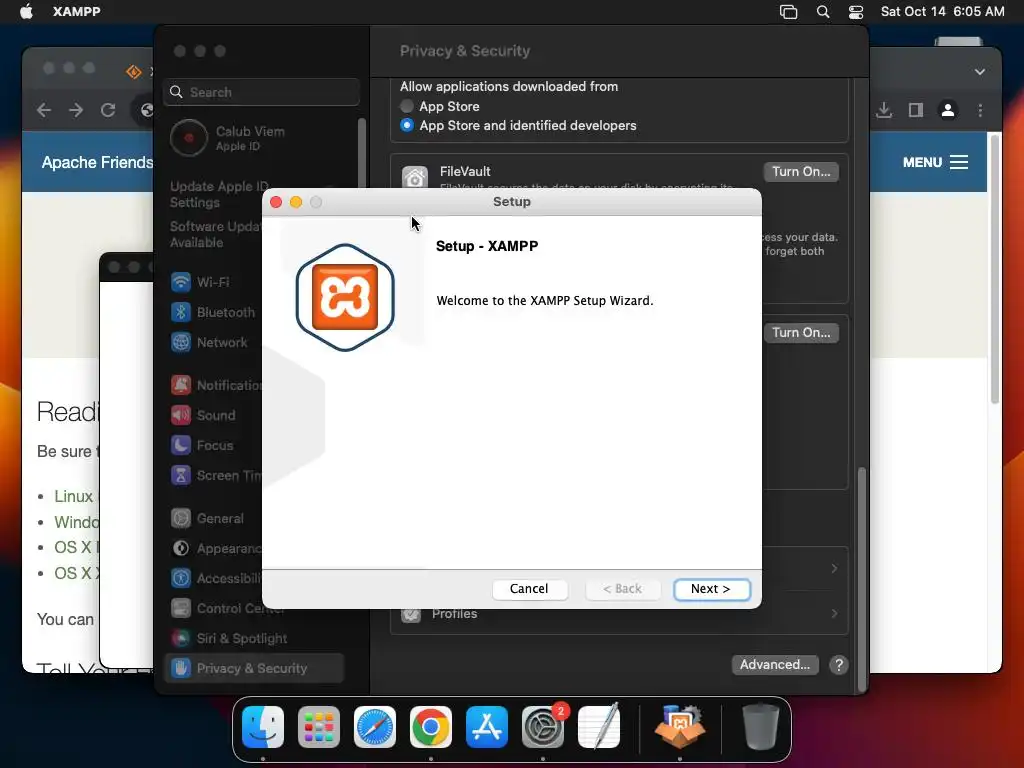This screenshot has width=1024, height=768.
Task: Click browser page vertical scrollbar
Action: point(995,269)
